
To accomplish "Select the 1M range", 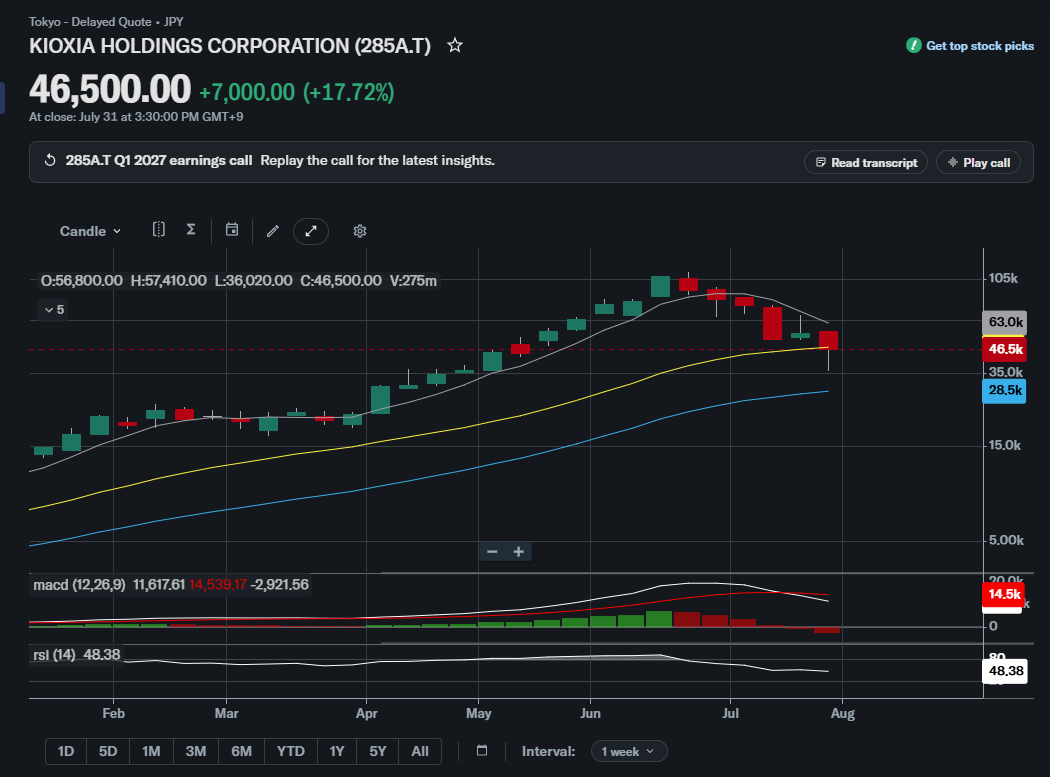I will click(151, 752).
